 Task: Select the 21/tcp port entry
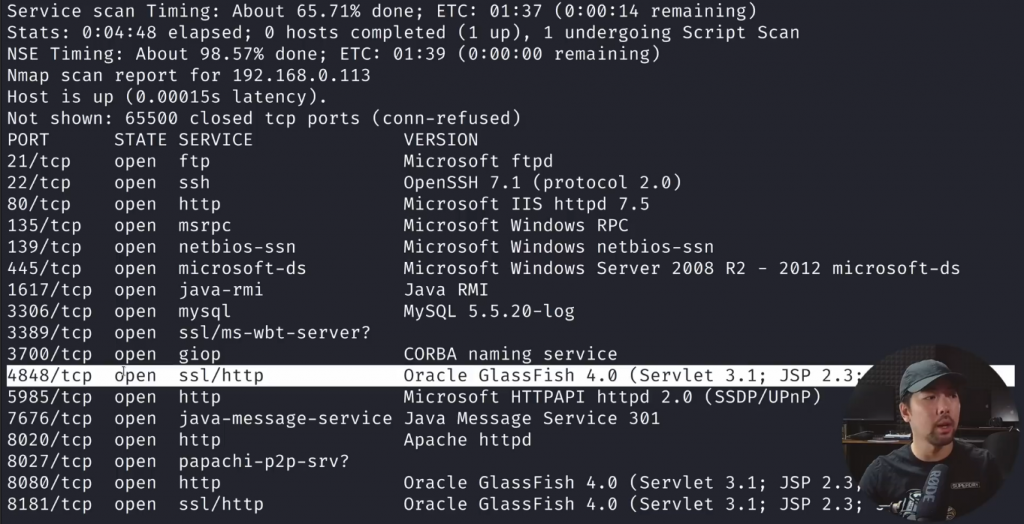39,161
